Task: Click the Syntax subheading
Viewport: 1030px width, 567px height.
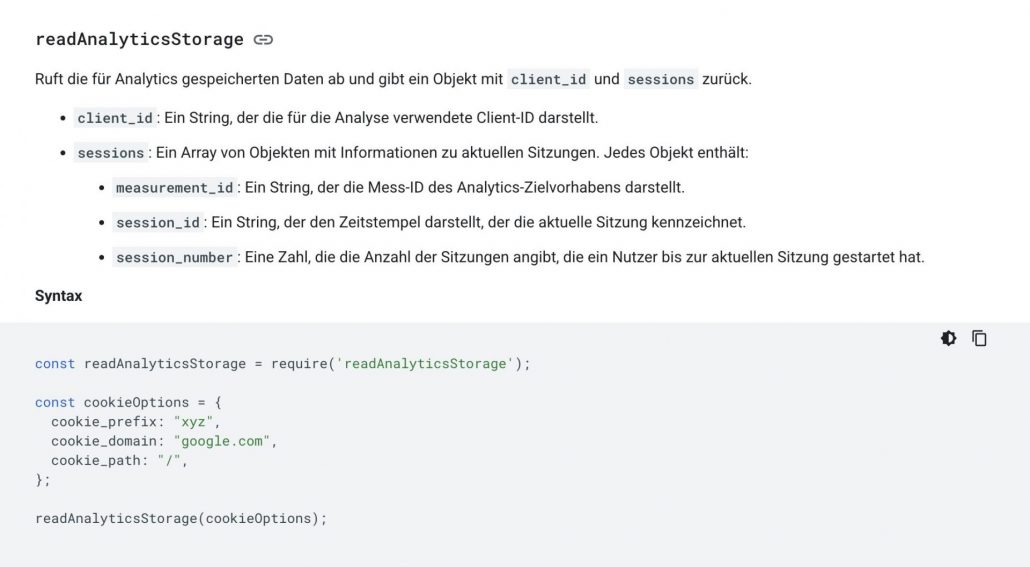Action: (58, 296)
